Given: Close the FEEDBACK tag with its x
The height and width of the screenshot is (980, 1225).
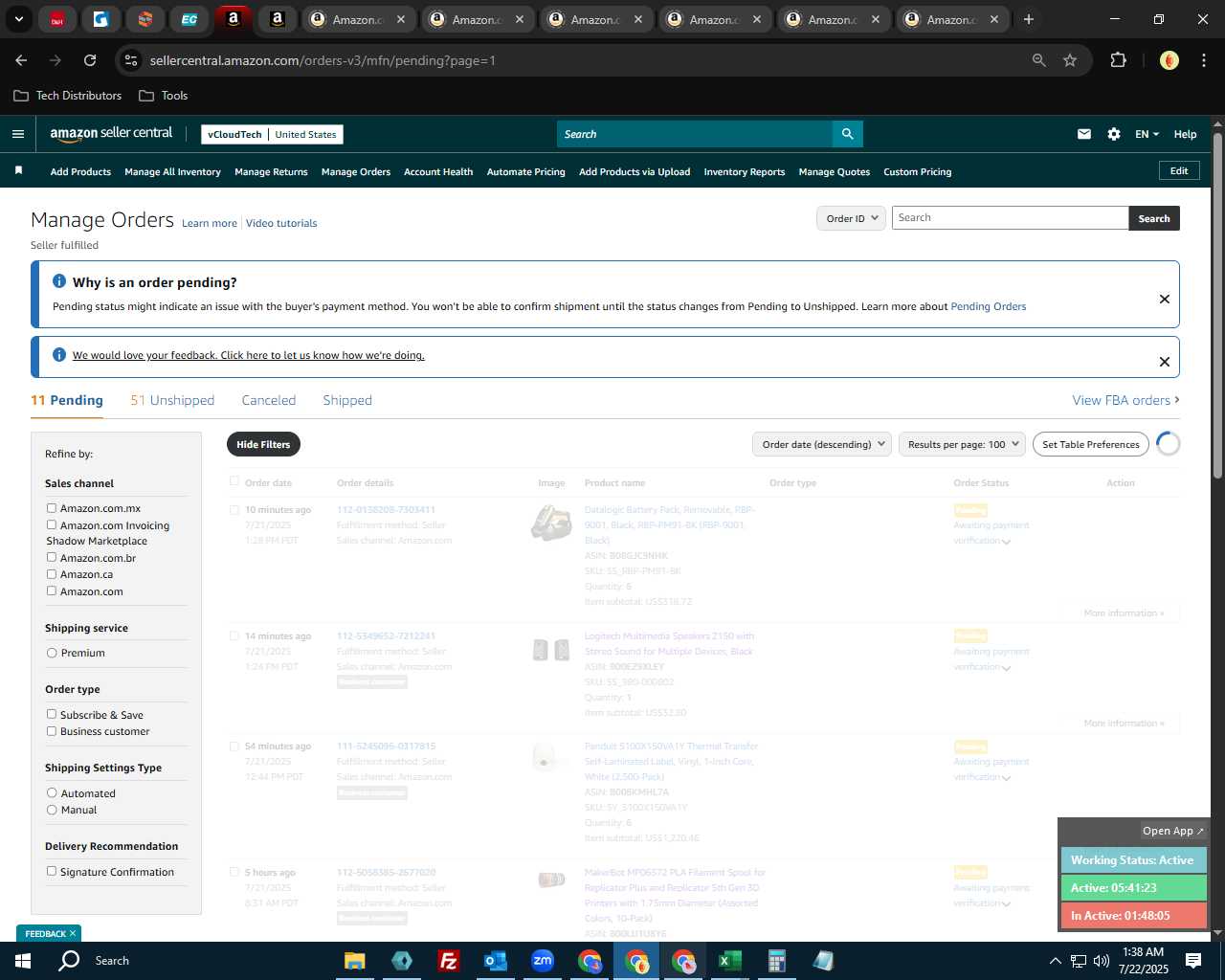Looking at the screenshot, I should pyautogui.click(x=72, y=933).
